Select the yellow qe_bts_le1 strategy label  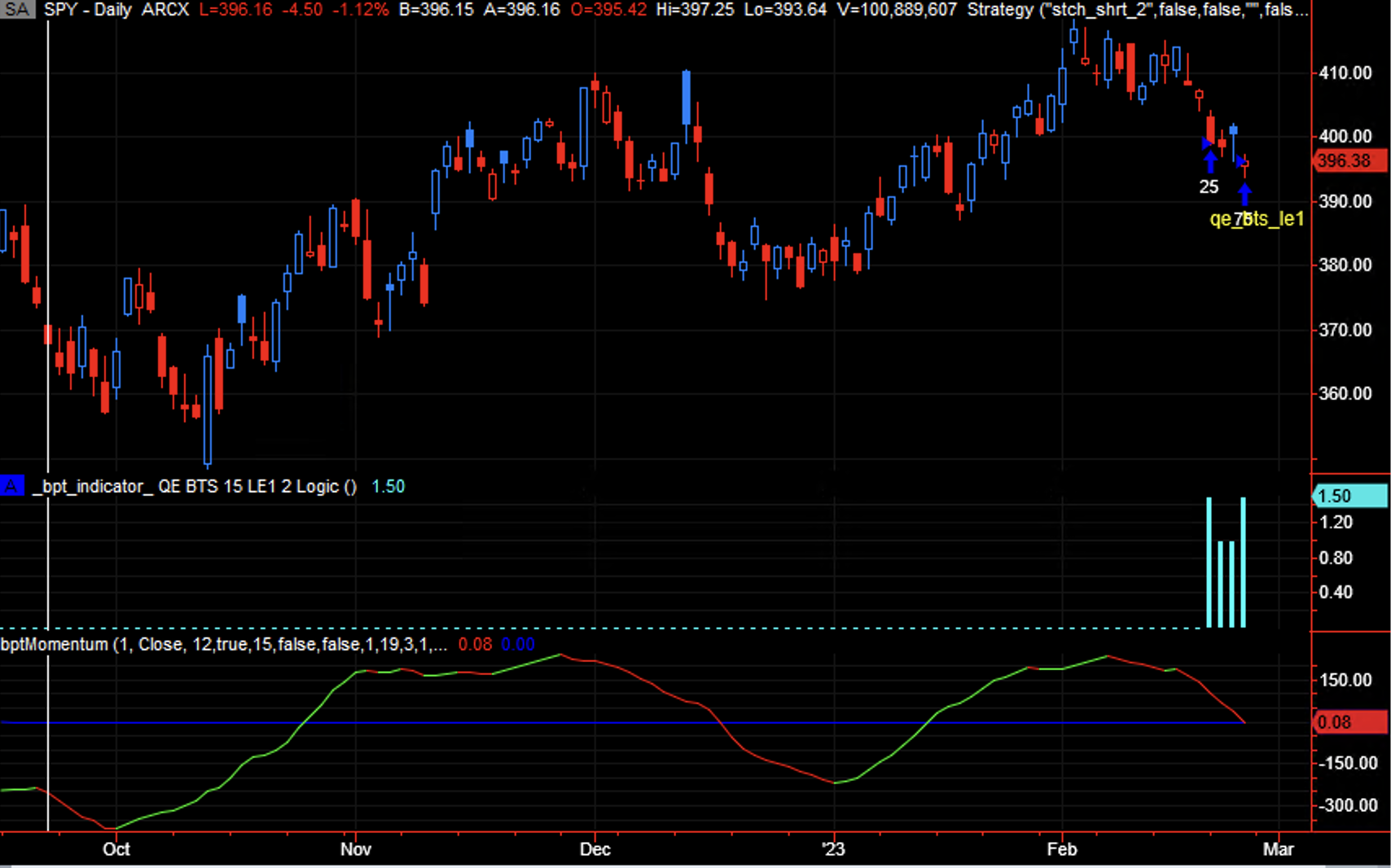(x=1257, y=219)
